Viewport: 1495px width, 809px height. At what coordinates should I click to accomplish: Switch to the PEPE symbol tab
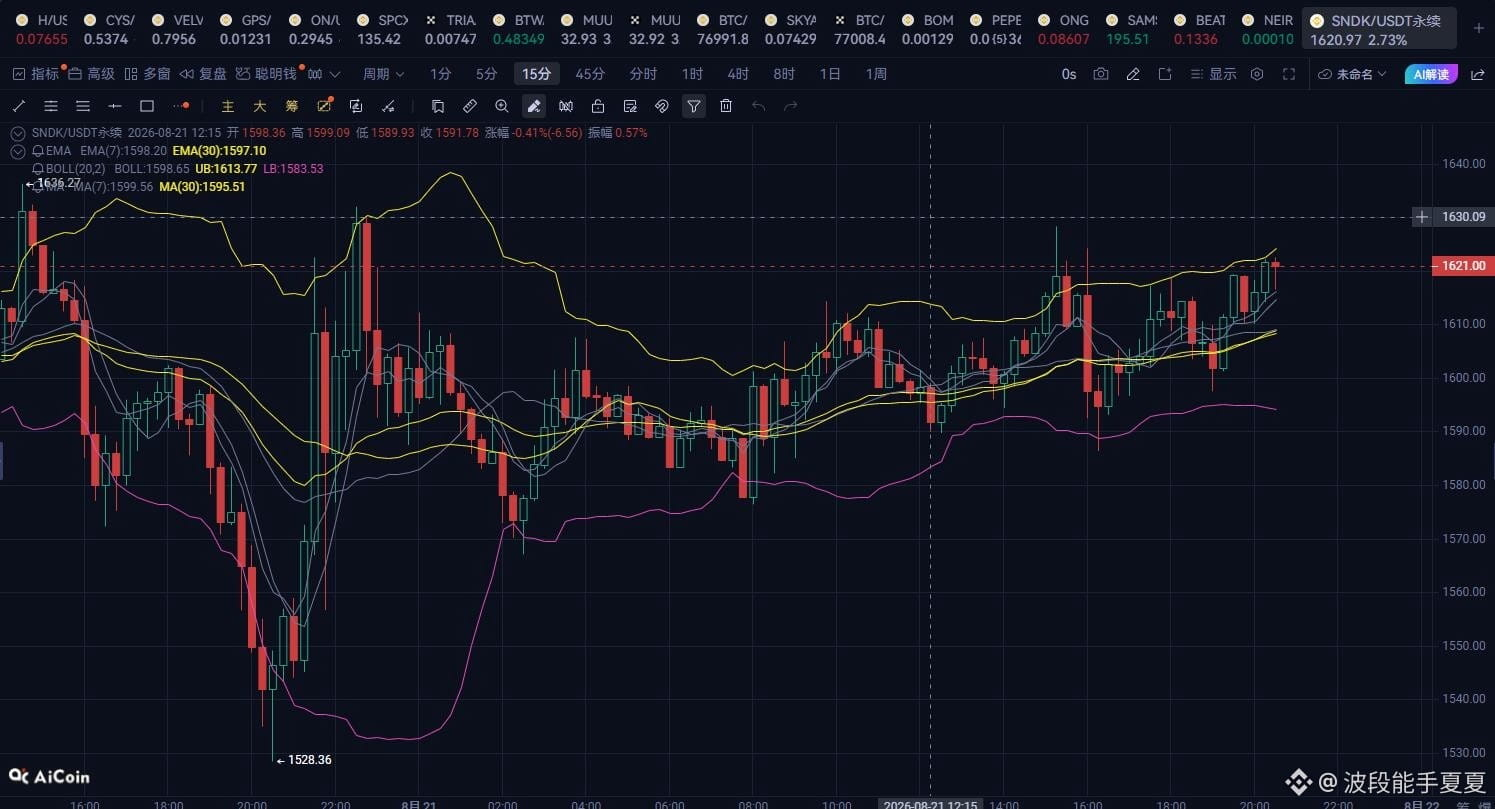(995, 29)
